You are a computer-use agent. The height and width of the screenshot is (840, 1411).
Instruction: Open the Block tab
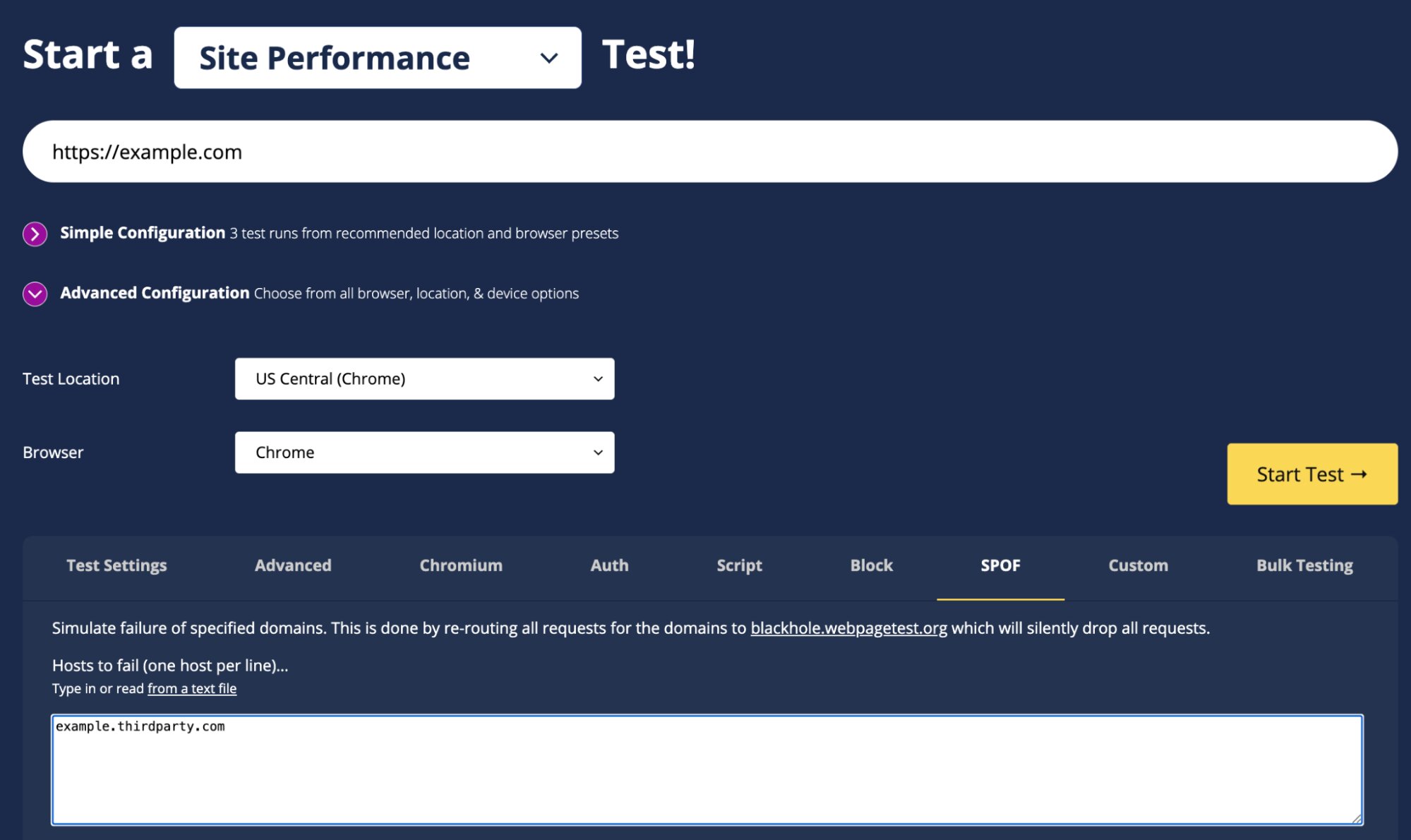[x=871, y=565]
